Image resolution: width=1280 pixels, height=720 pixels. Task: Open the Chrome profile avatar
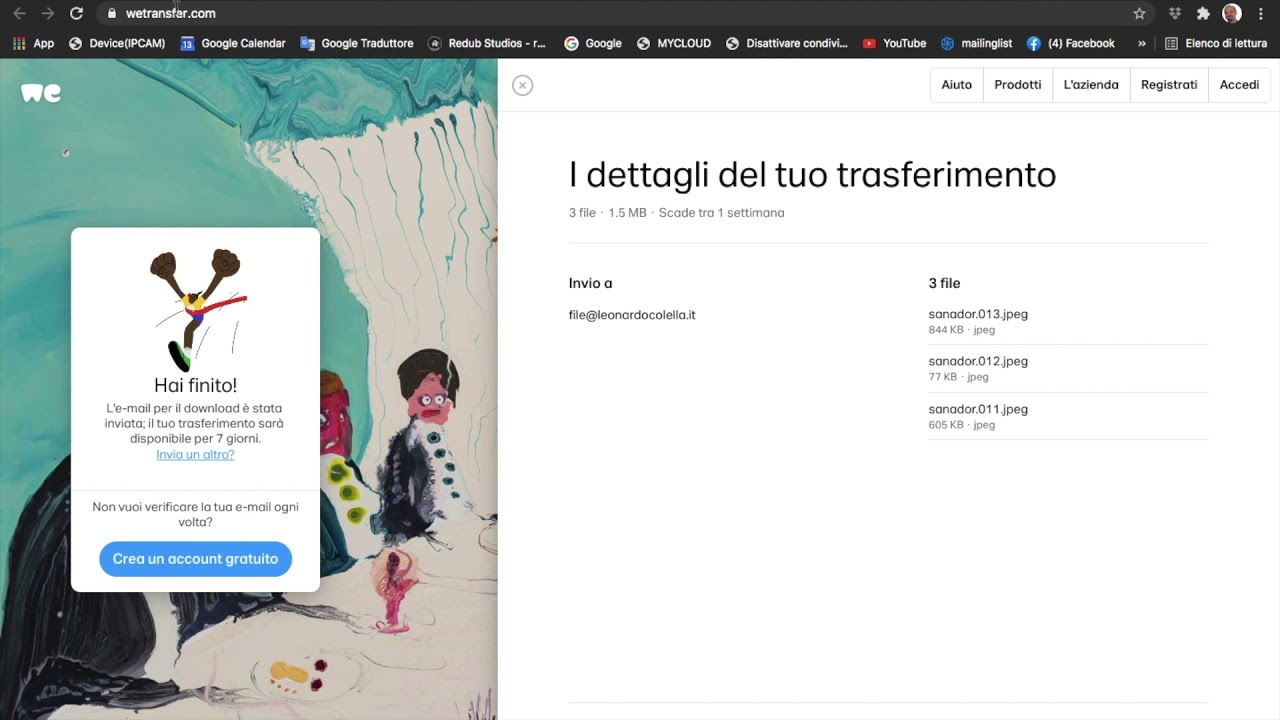click(1232, 13)
